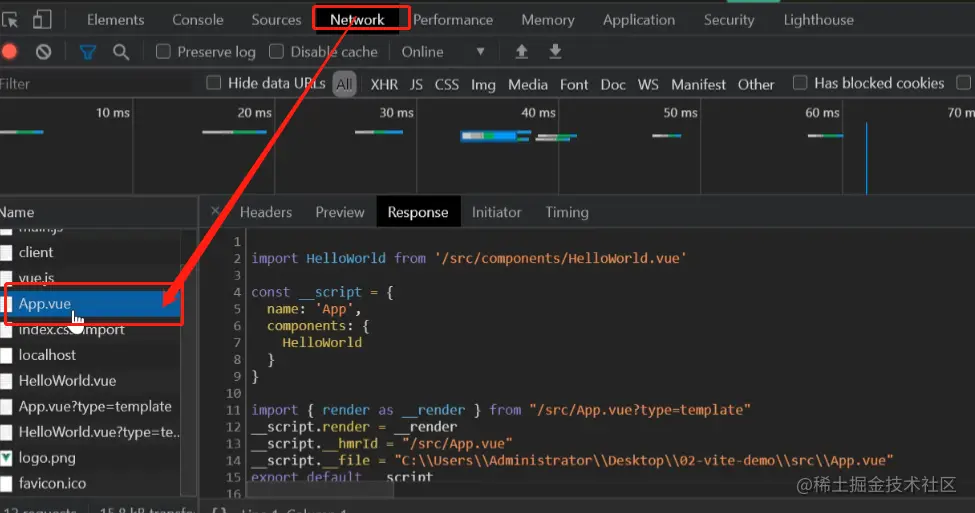The width and height of the screenshot is (975, 513).
Task: Select the App.vue request row
Action: pos(90,303)
